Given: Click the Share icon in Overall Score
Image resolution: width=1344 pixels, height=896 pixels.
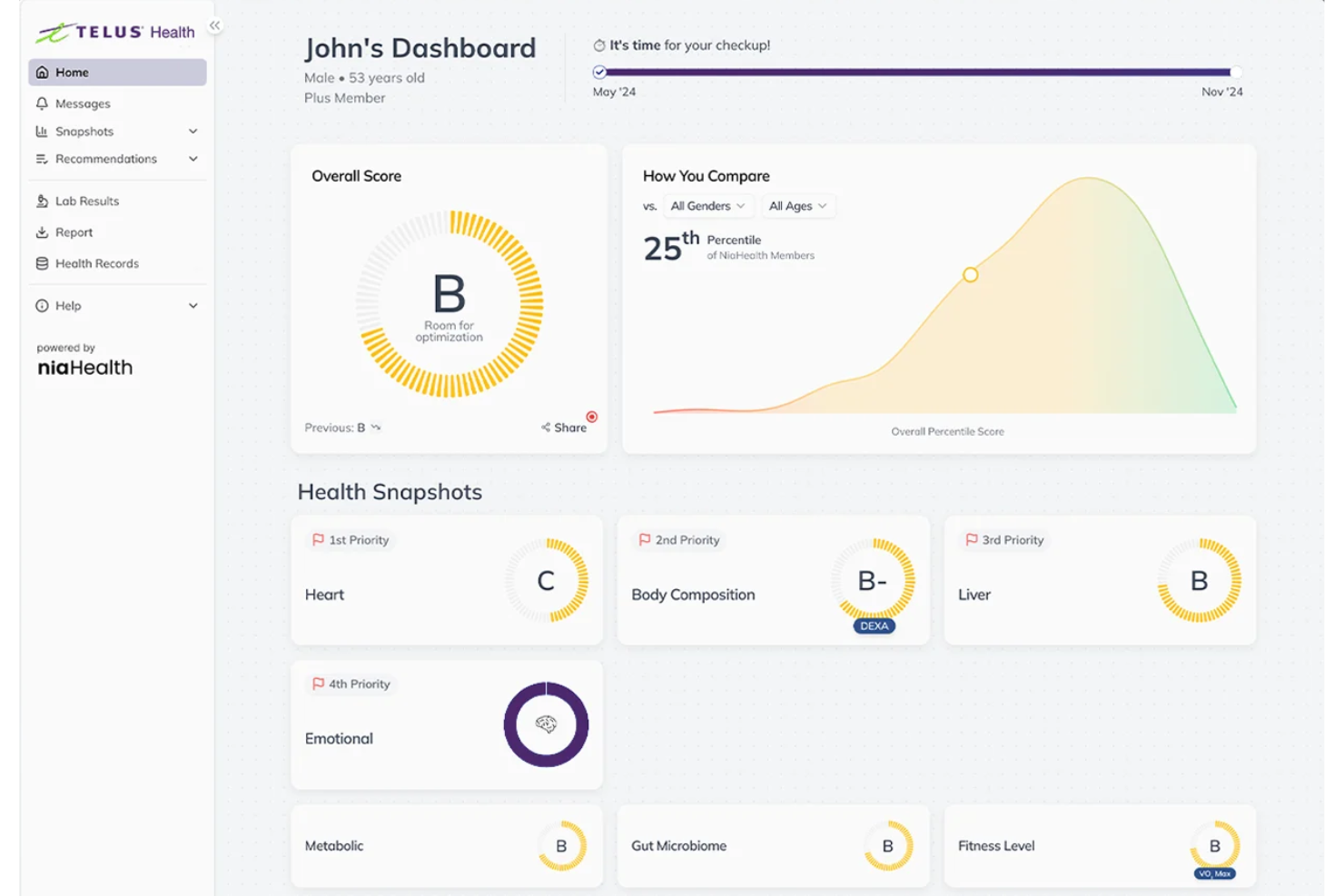Looking at the screenshot, I should click(546, 428).
